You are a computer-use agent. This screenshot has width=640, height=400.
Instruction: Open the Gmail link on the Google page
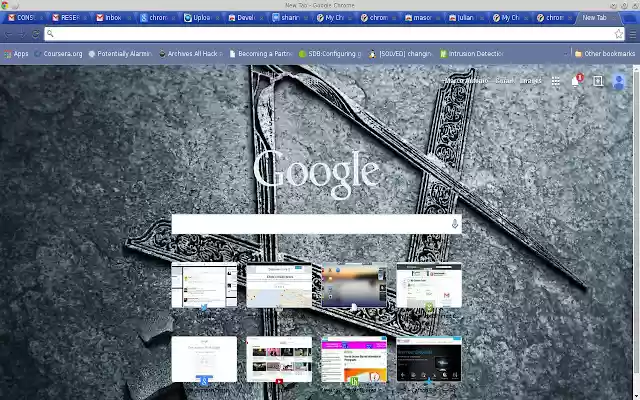pos(504,81)
